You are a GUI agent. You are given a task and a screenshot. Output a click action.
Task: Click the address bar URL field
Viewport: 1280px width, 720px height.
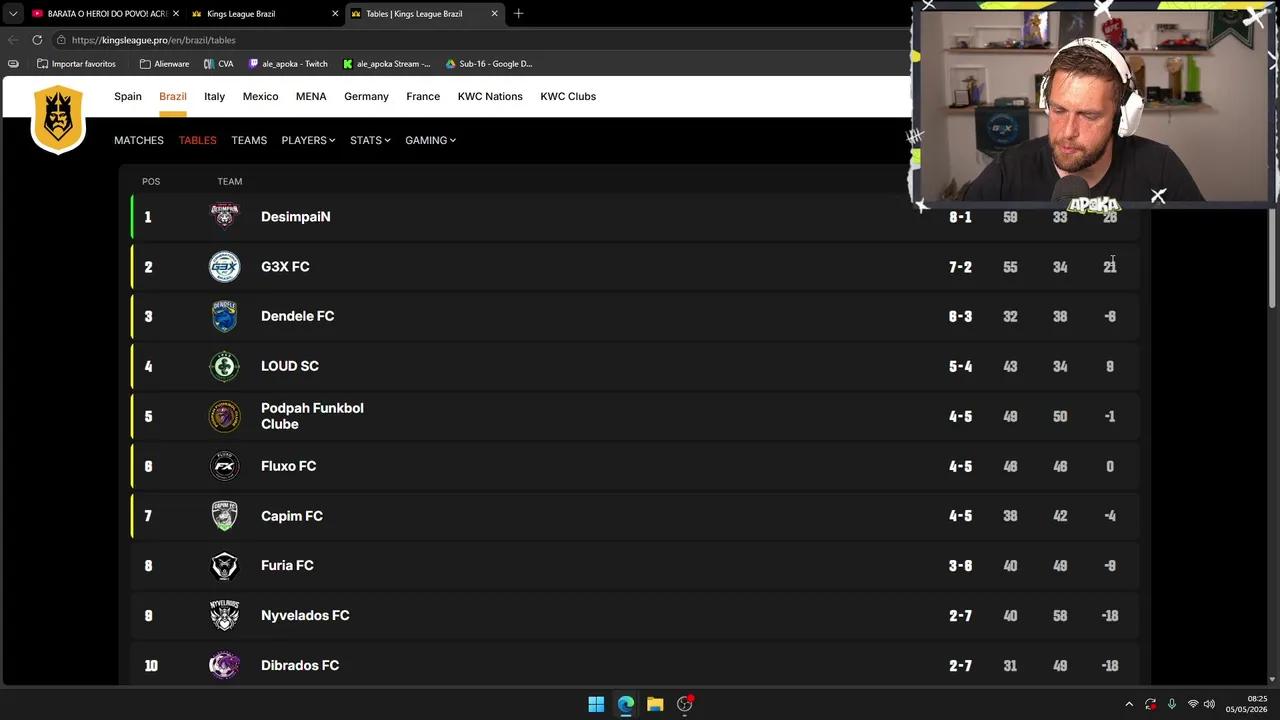[x=480, y=40]
